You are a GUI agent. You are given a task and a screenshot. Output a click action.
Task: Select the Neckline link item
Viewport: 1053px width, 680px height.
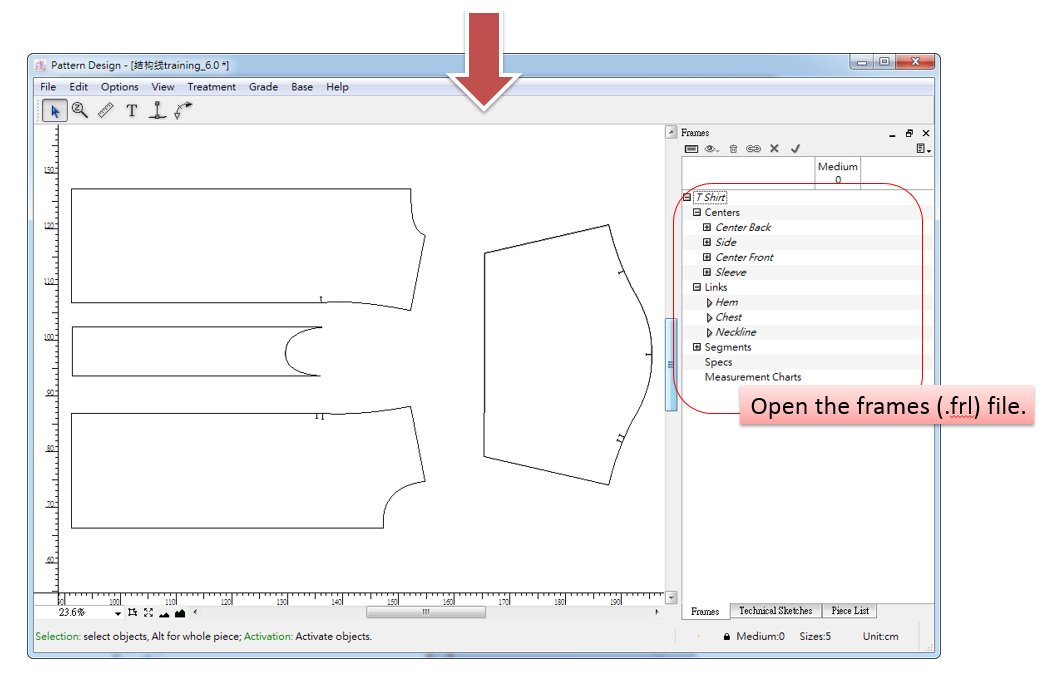(735, 332)
